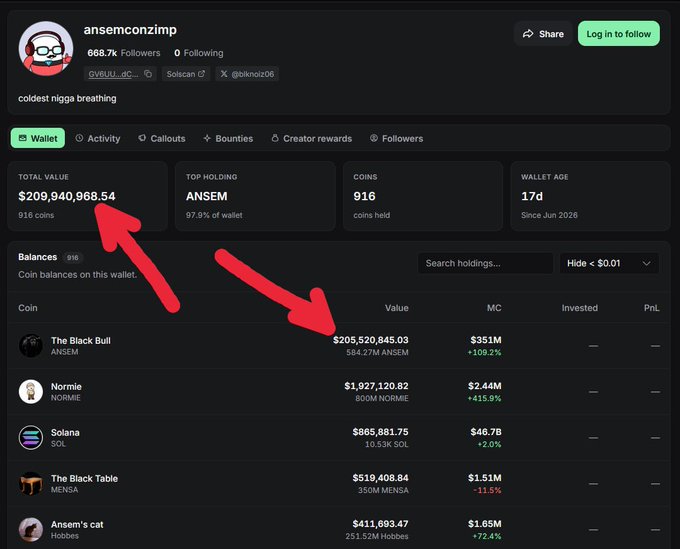
Task: Go to the Bounties tab
Action: pos(228,138)
